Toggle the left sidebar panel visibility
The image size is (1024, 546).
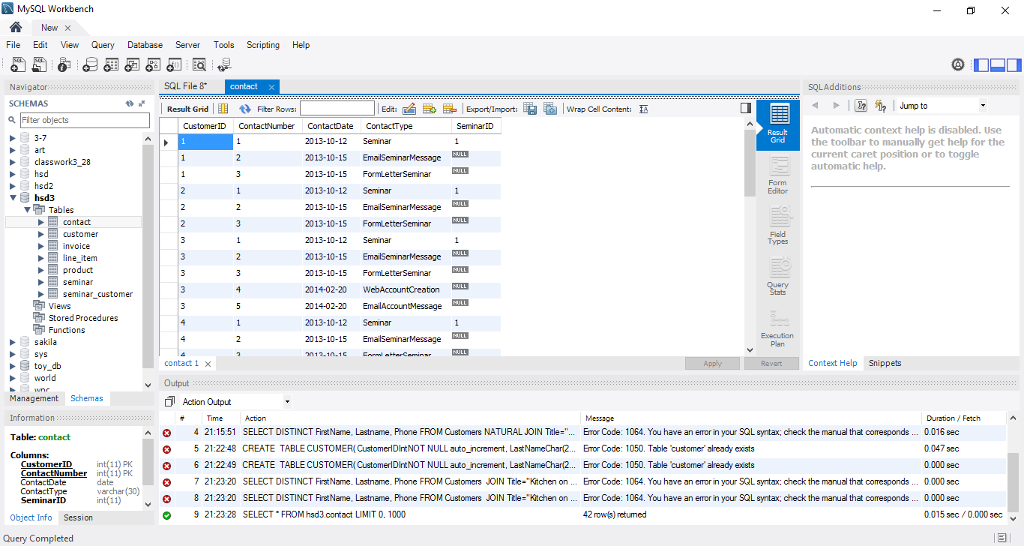click(981, 65)
